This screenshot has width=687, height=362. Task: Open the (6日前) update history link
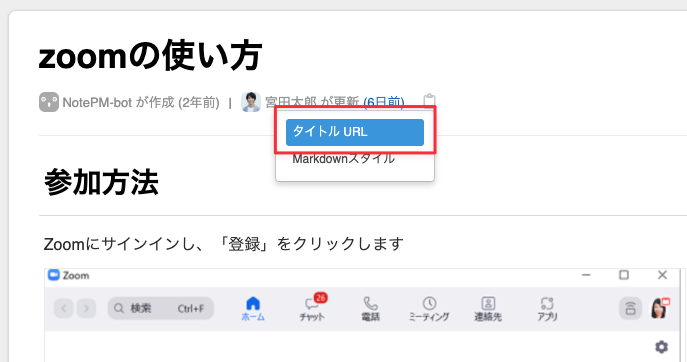click(384, 102)
